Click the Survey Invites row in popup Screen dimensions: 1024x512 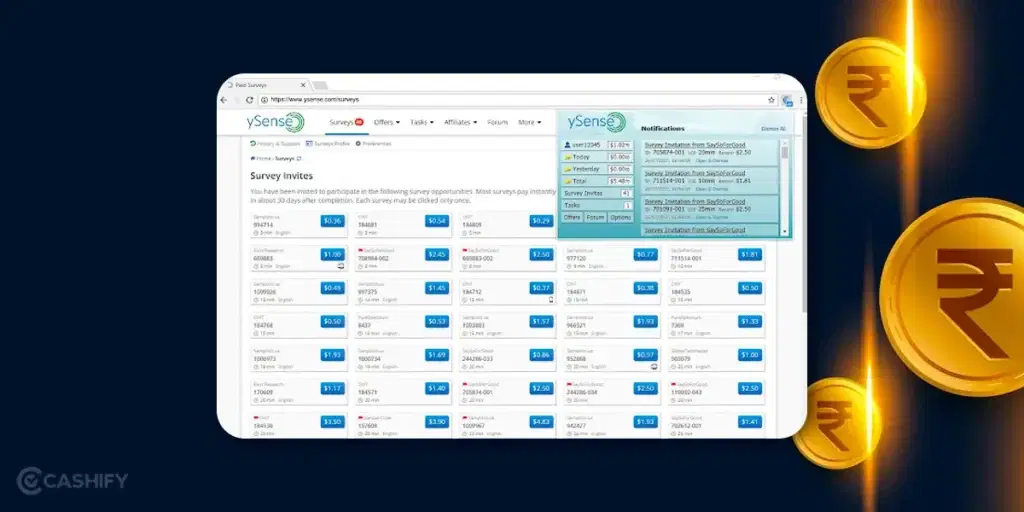(597, 193)
